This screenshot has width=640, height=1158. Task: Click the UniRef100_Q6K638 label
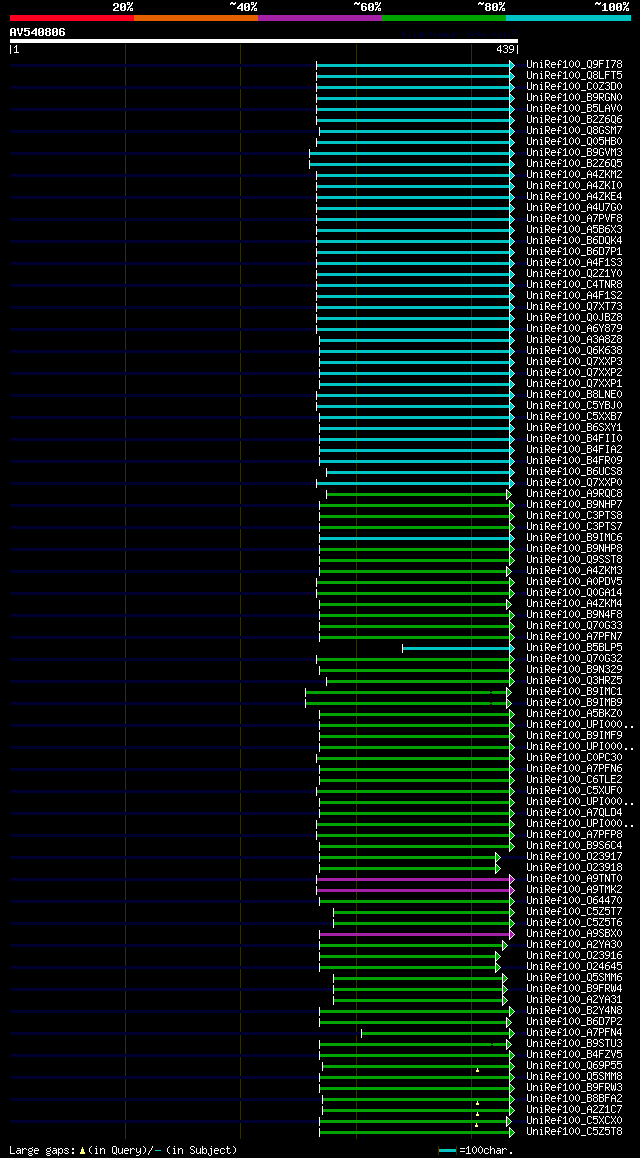point(574,351)
